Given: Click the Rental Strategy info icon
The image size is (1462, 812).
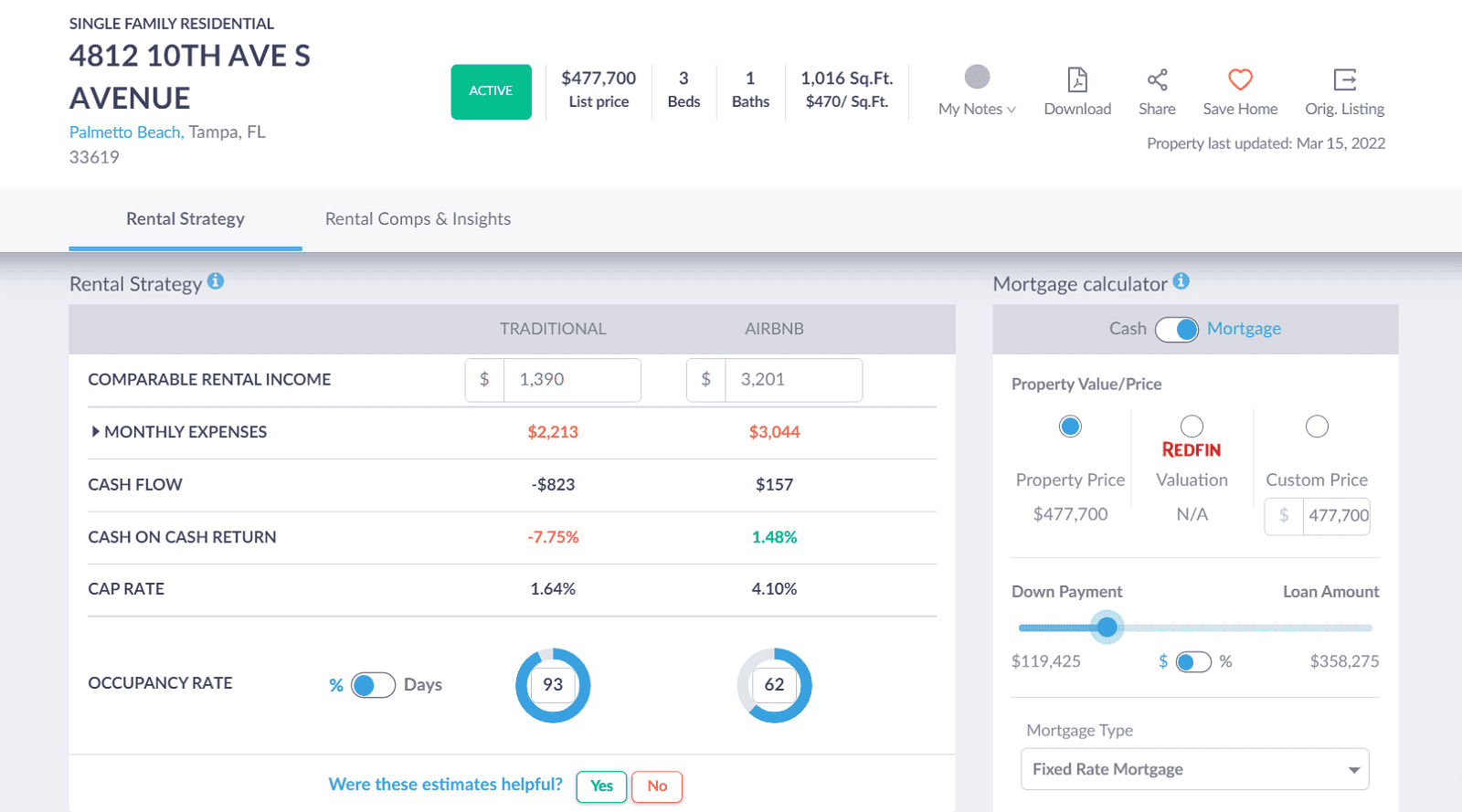Looking at the screenshot, I should pos(216,281).
